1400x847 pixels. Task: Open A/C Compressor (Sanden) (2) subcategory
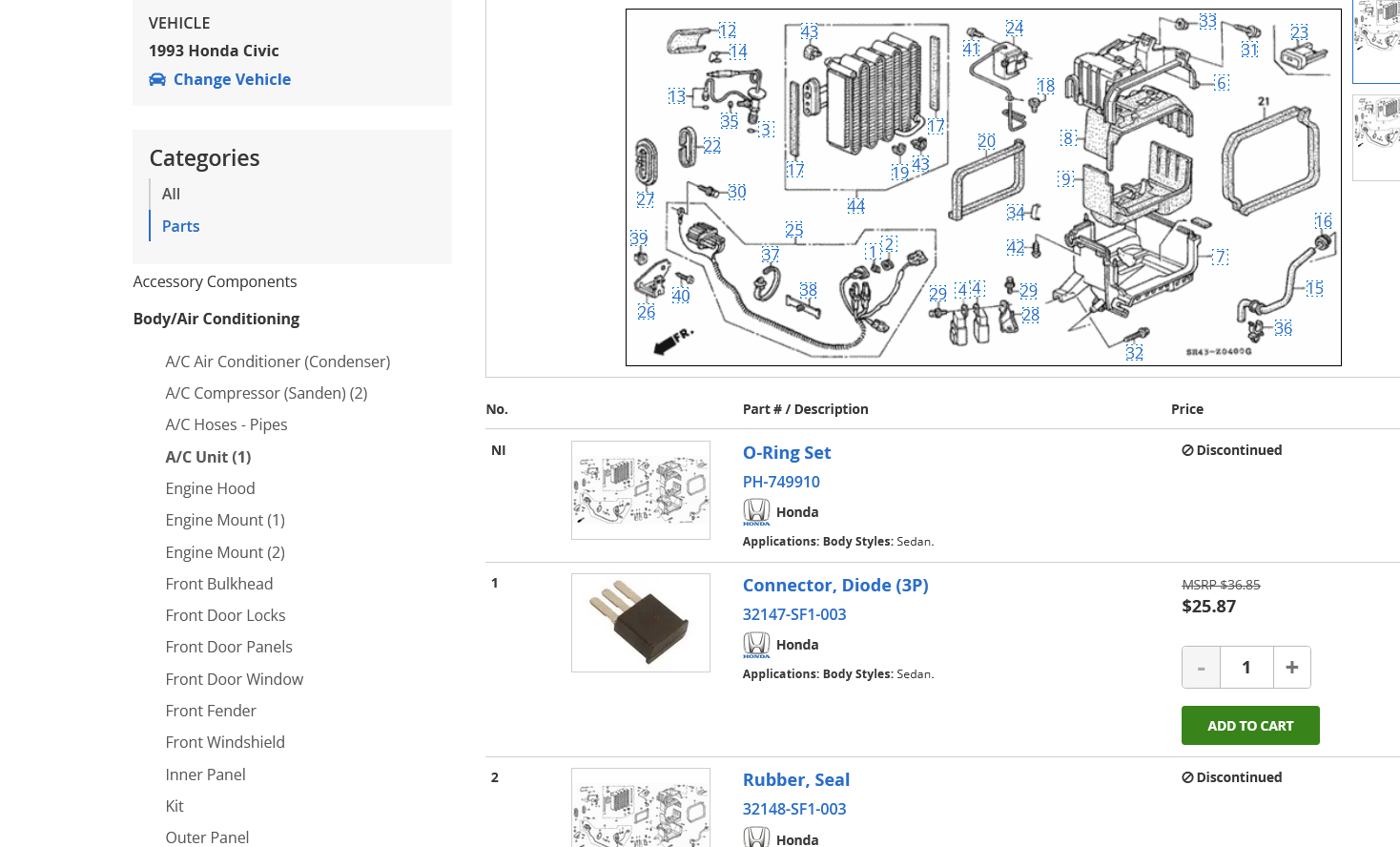[x=266, y=393]
